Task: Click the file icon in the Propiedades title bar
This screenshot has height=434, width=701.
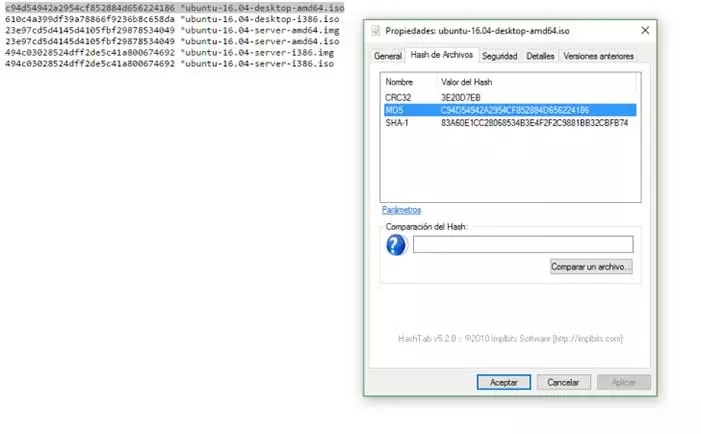Action: 376,32
